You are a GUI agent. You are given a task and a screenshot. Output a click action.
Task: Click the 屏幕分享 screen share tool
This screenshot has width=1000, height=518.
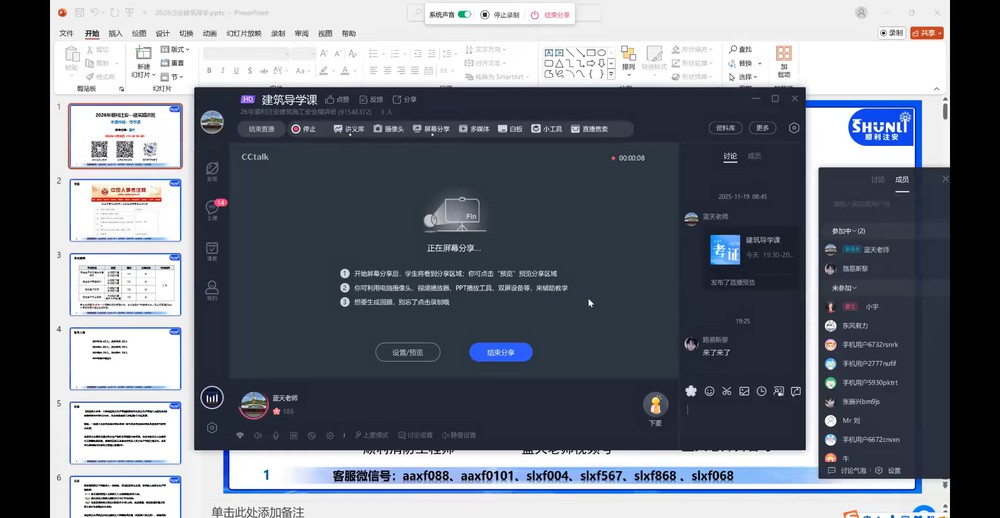click(x=431, y=129)
